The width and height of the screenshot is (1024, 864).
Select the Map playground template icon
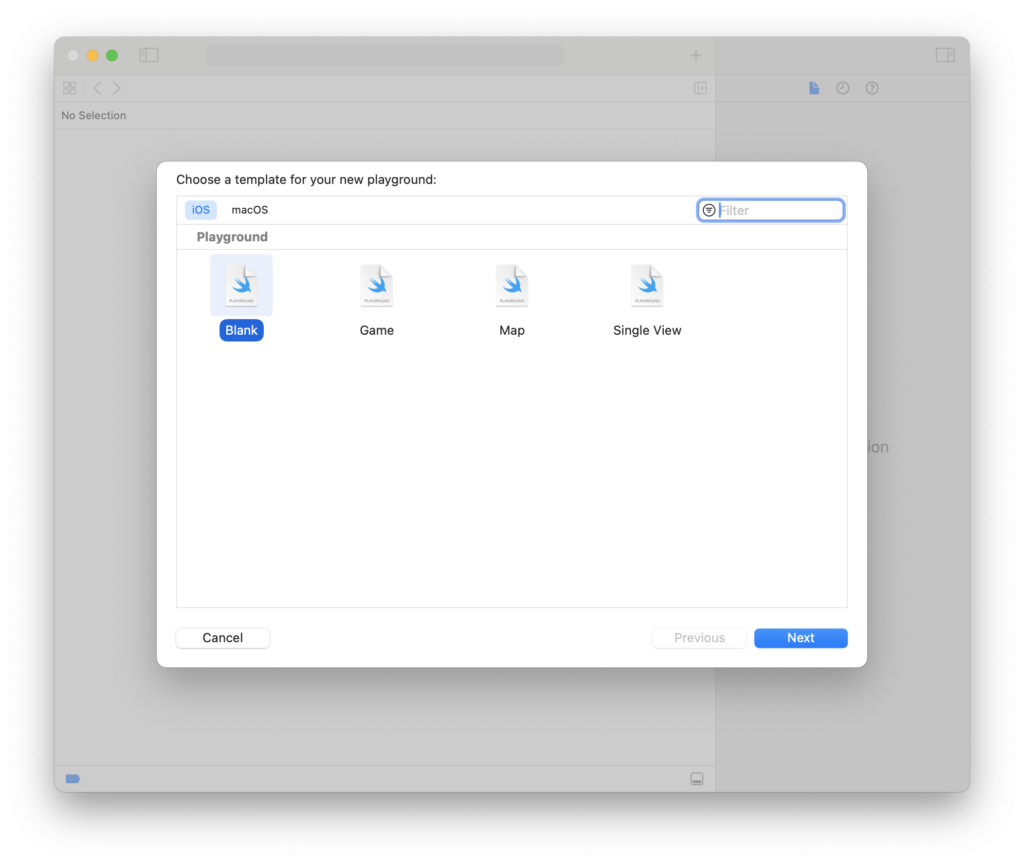pyautogui.click(x=512, y=285)
